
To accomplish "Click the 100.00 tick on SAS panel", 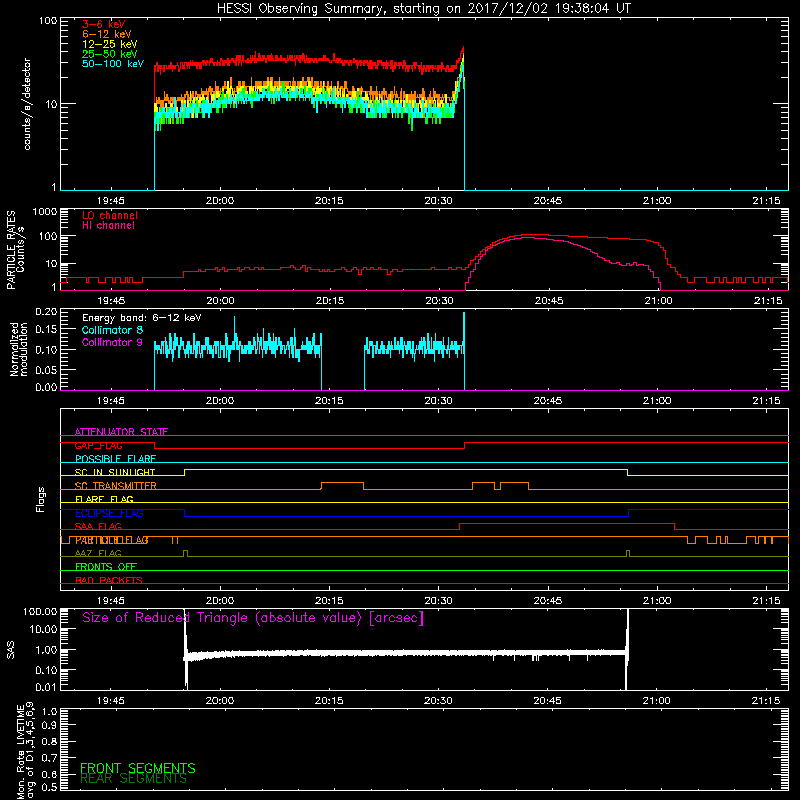I will [40, 611].
